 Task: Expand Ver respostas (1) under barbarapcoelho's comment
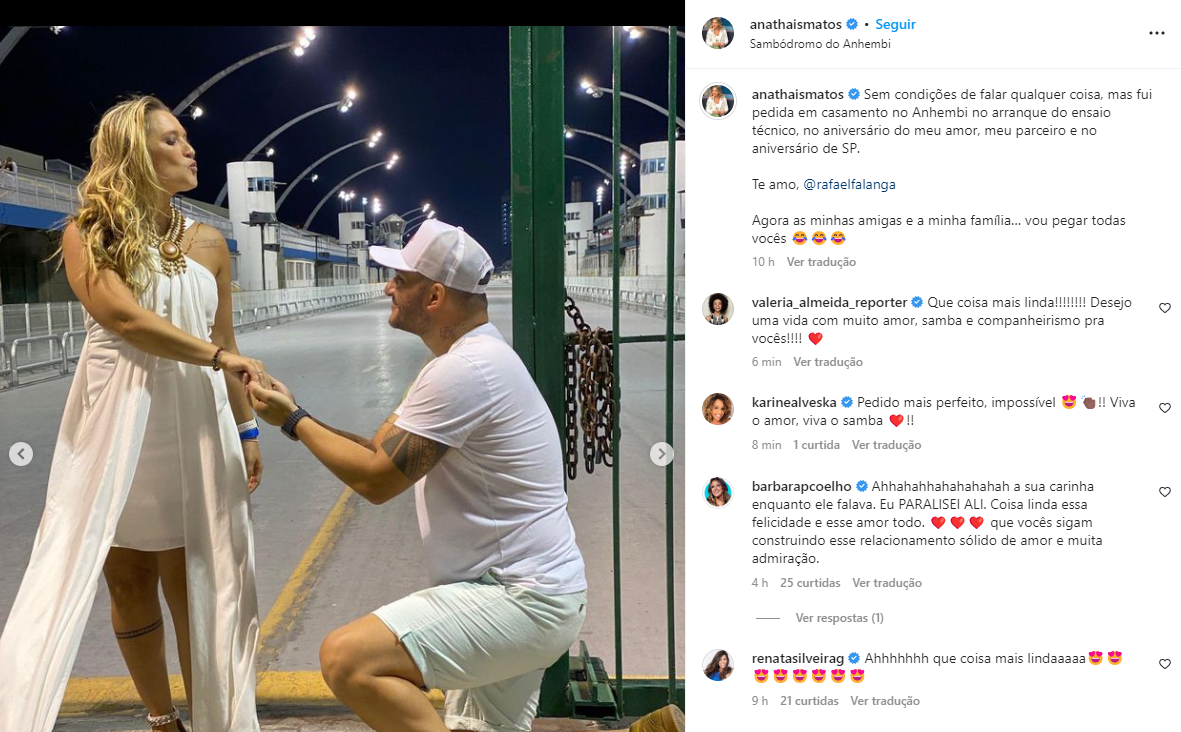tap(838, 618)
